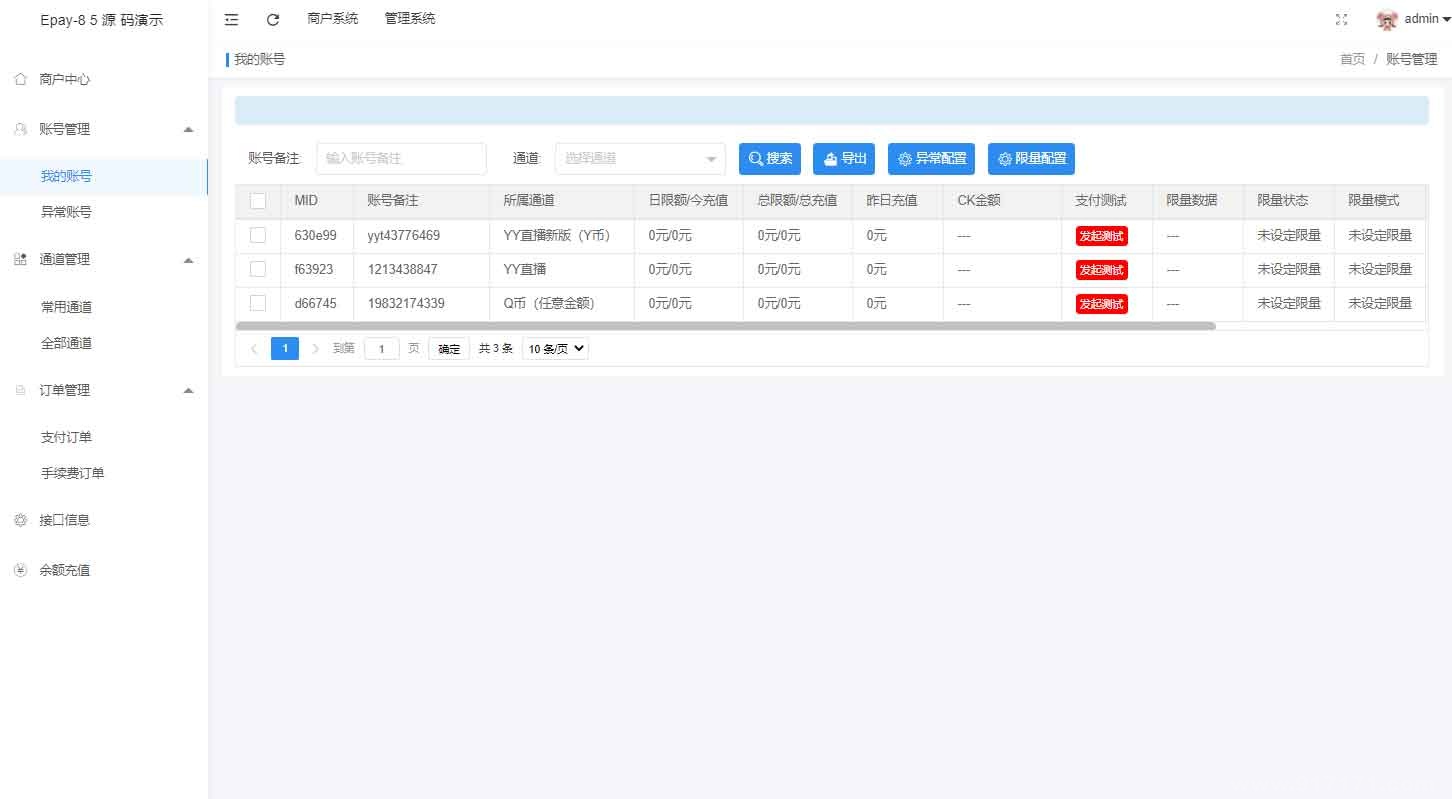This screenshot has width=1452, height=799.
Task: Focus the 账号备注 input field
Action: (401, 158)
